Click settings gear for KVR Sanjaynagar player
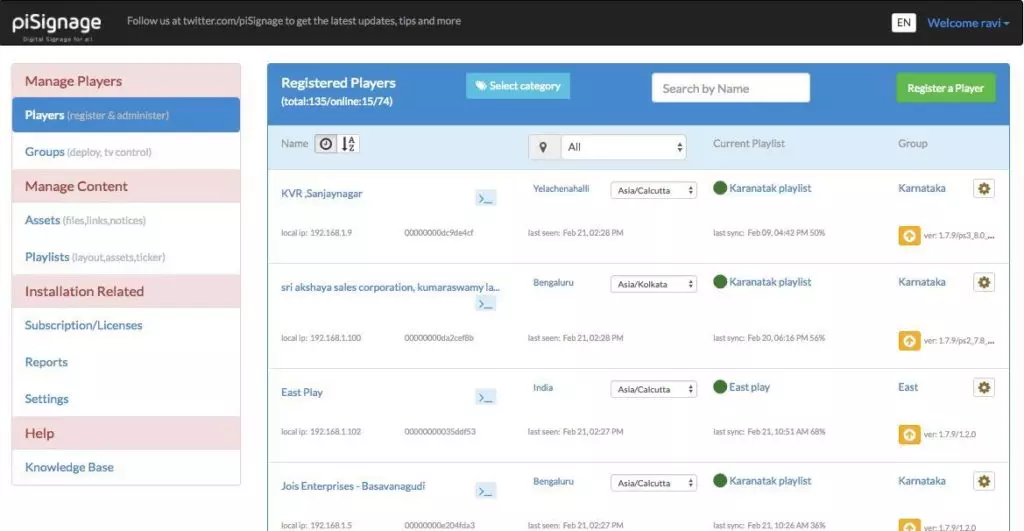The height and width of the screenshot is (531, 1024). [x=984, y=189]
